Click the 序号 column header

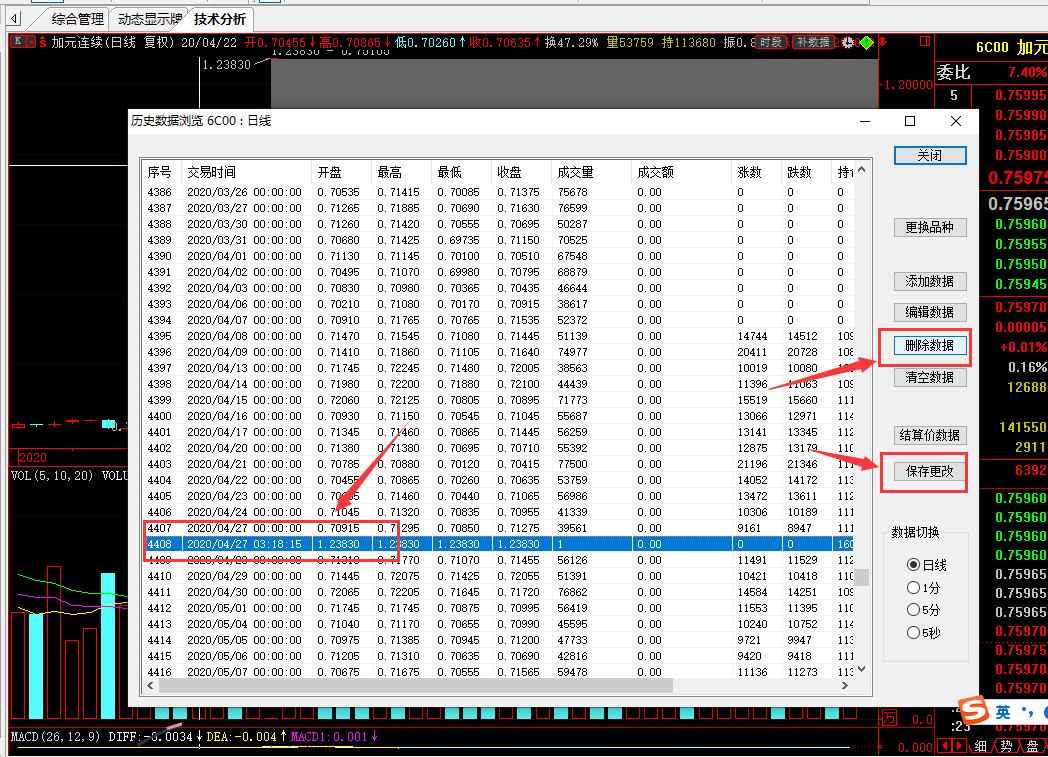click(161, 172)
